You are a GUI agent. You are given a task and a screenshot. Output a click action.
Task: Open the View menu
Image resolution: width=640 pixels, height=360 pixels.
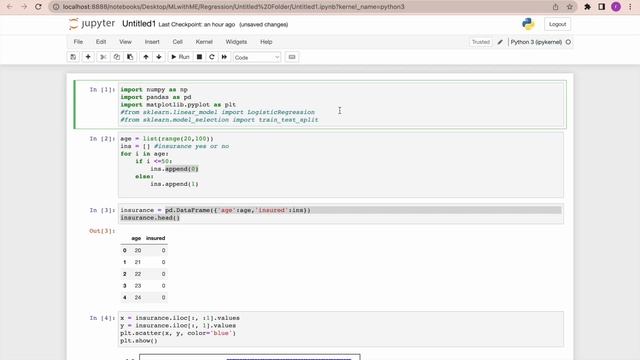pos(125,42)
